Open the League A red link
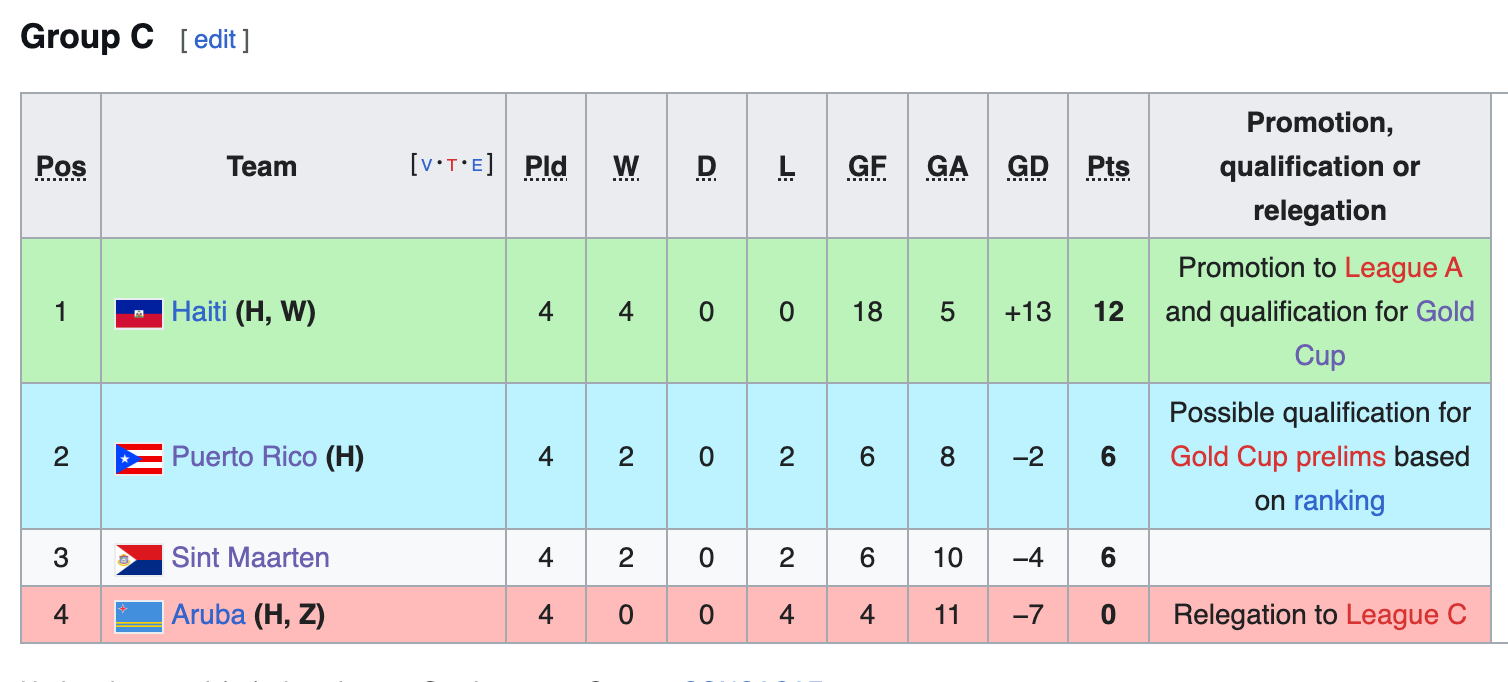This screenshot has width=1508, height=682. [x=1404, y=268]
